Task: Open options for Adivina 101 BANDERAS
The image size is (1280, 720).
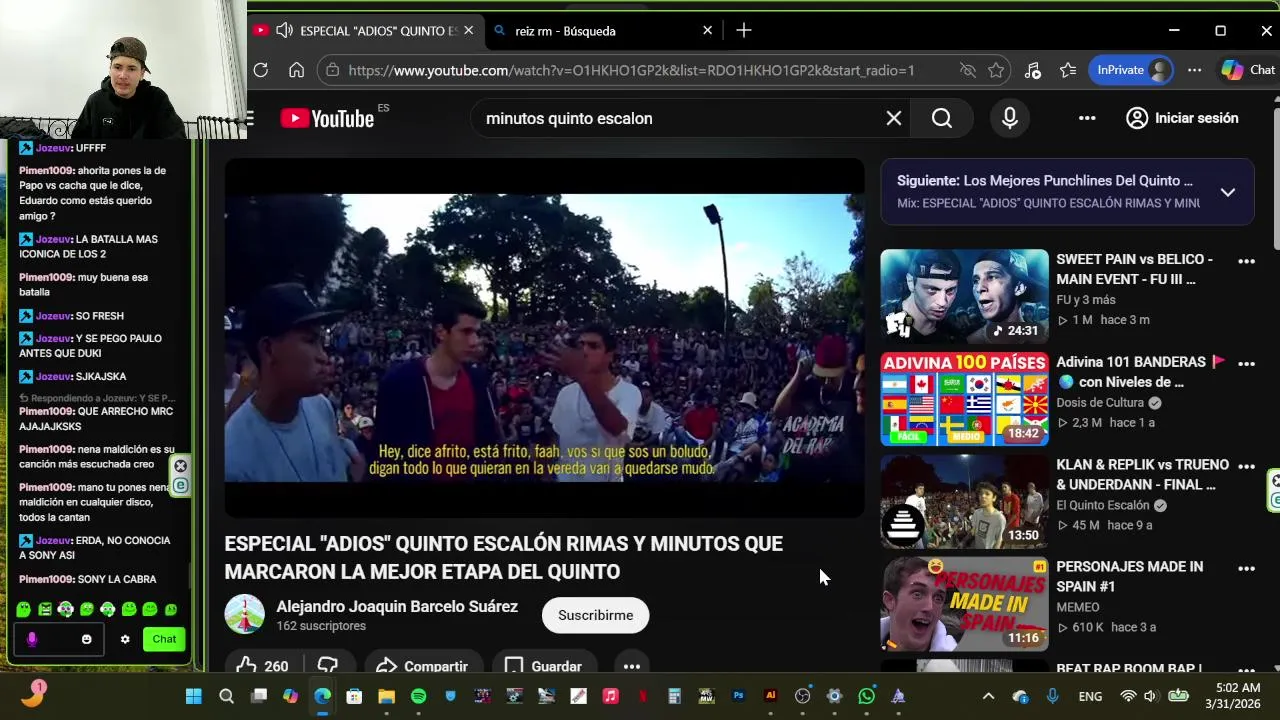Action: [x=1246, y=364]
